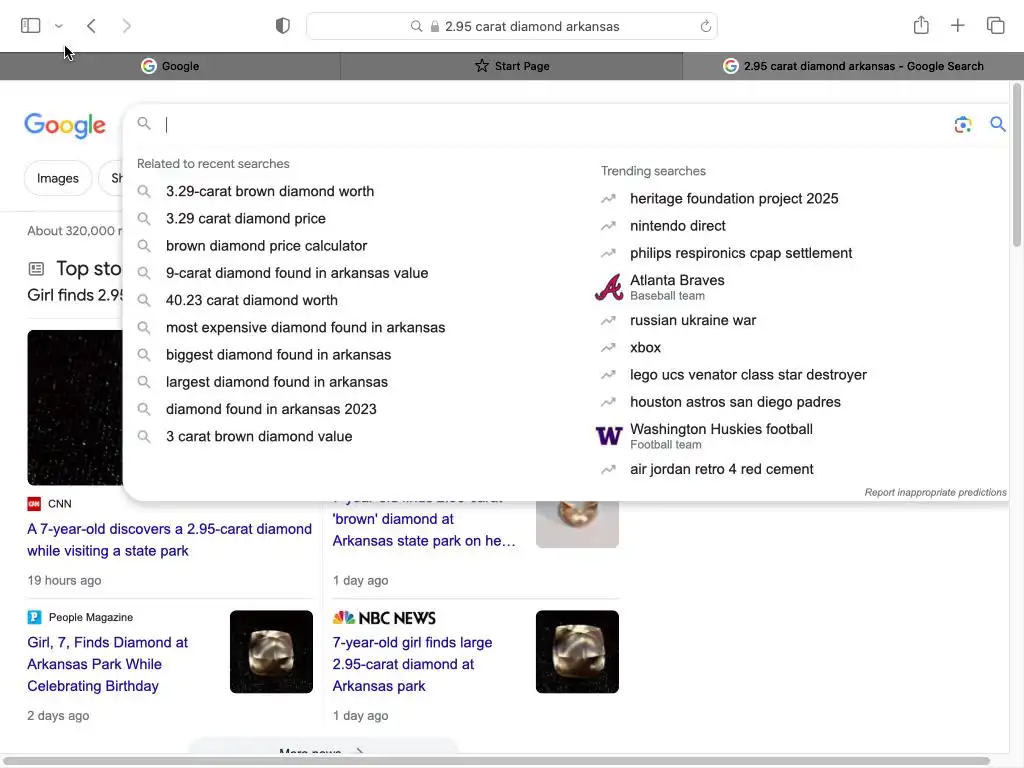
Task: Open trending heritage foundation project 2025
Action: tap(734, 199)
